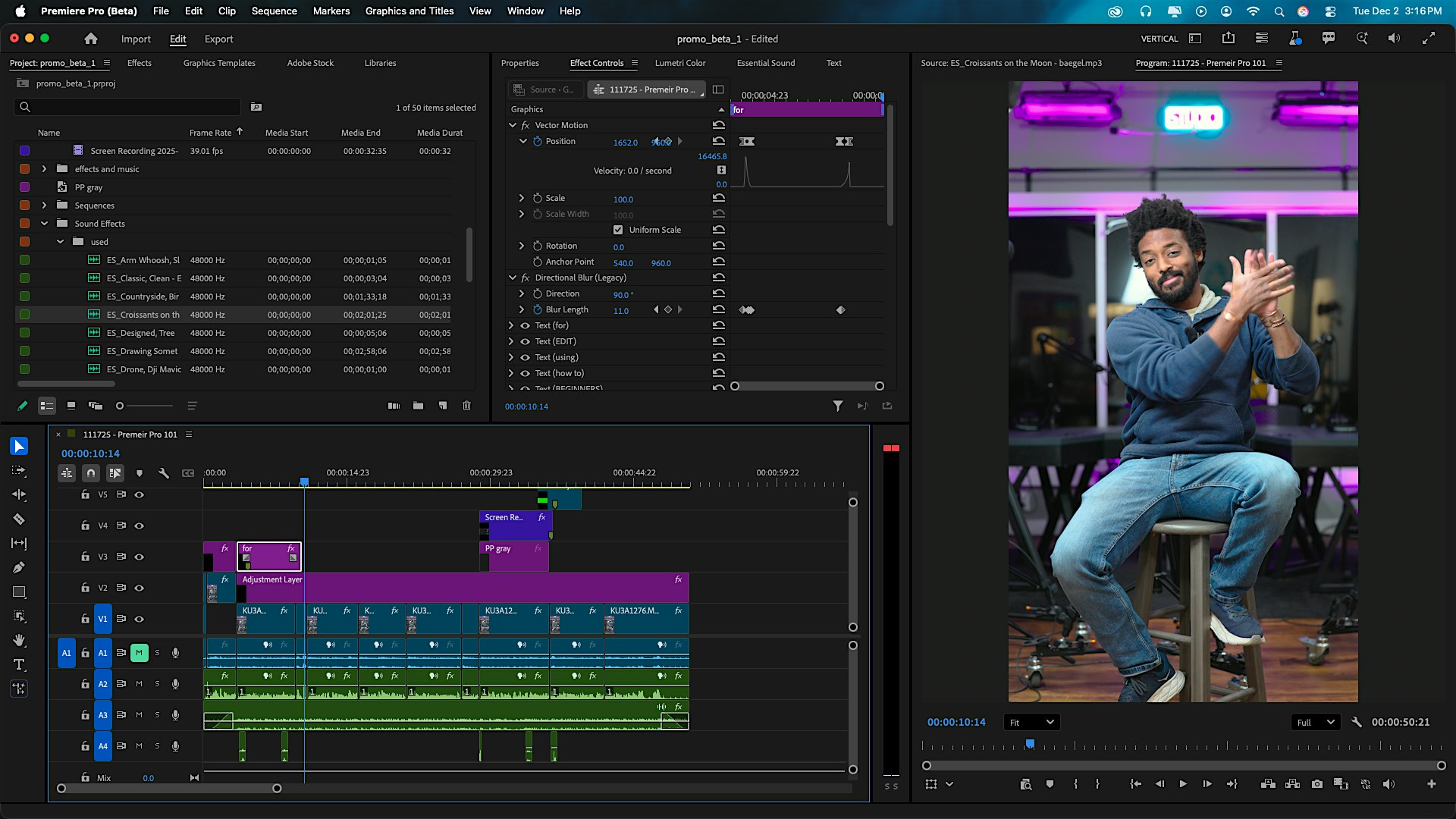The image size is (1456, 819).
Task: Click the voice-over record mic on track A1
Action: point(175,653)
